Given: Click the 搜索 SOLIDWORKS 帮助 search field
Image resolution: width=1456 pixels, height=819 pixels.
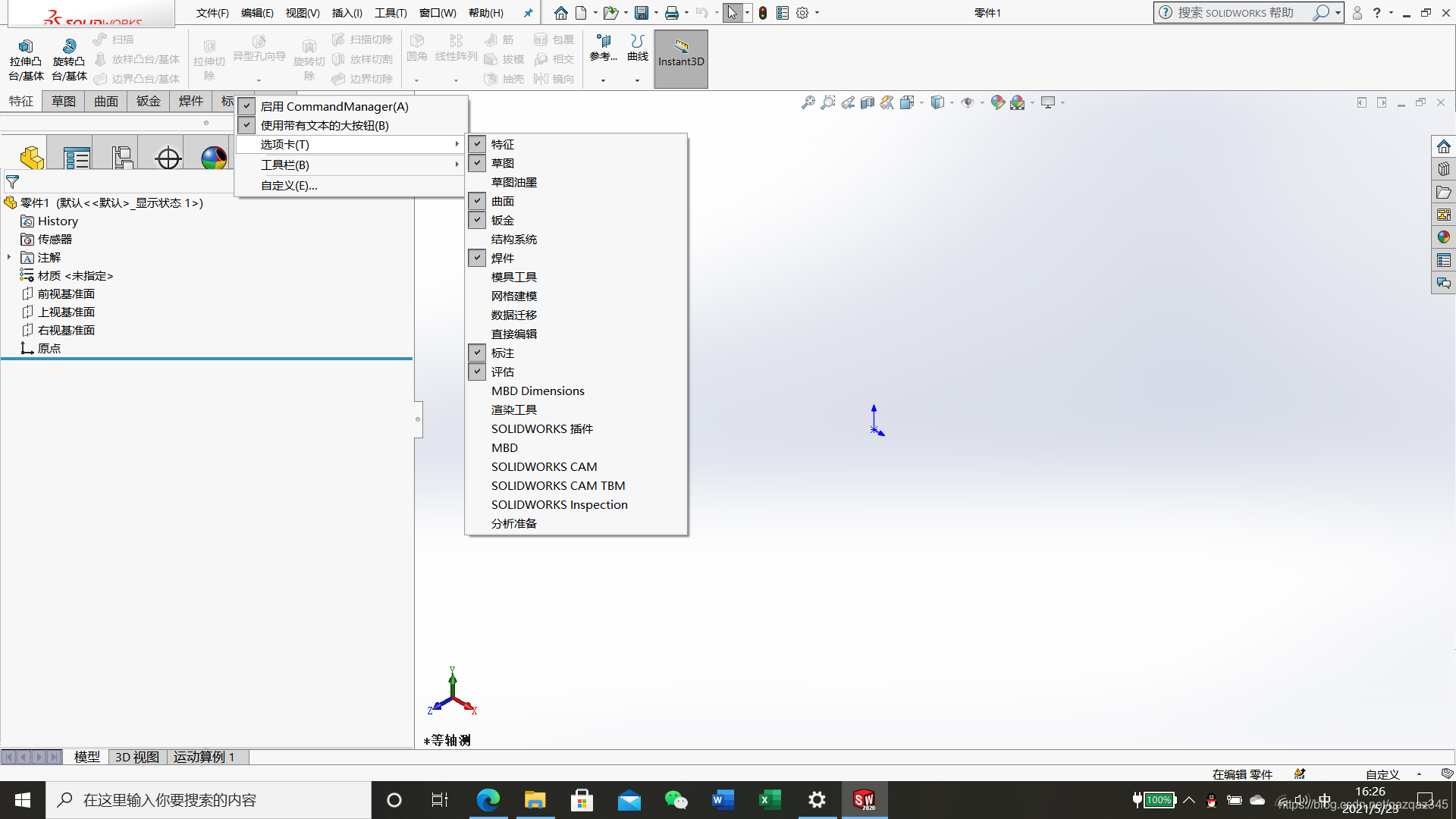Looking at the screenshot, I should pos(1235,12).
